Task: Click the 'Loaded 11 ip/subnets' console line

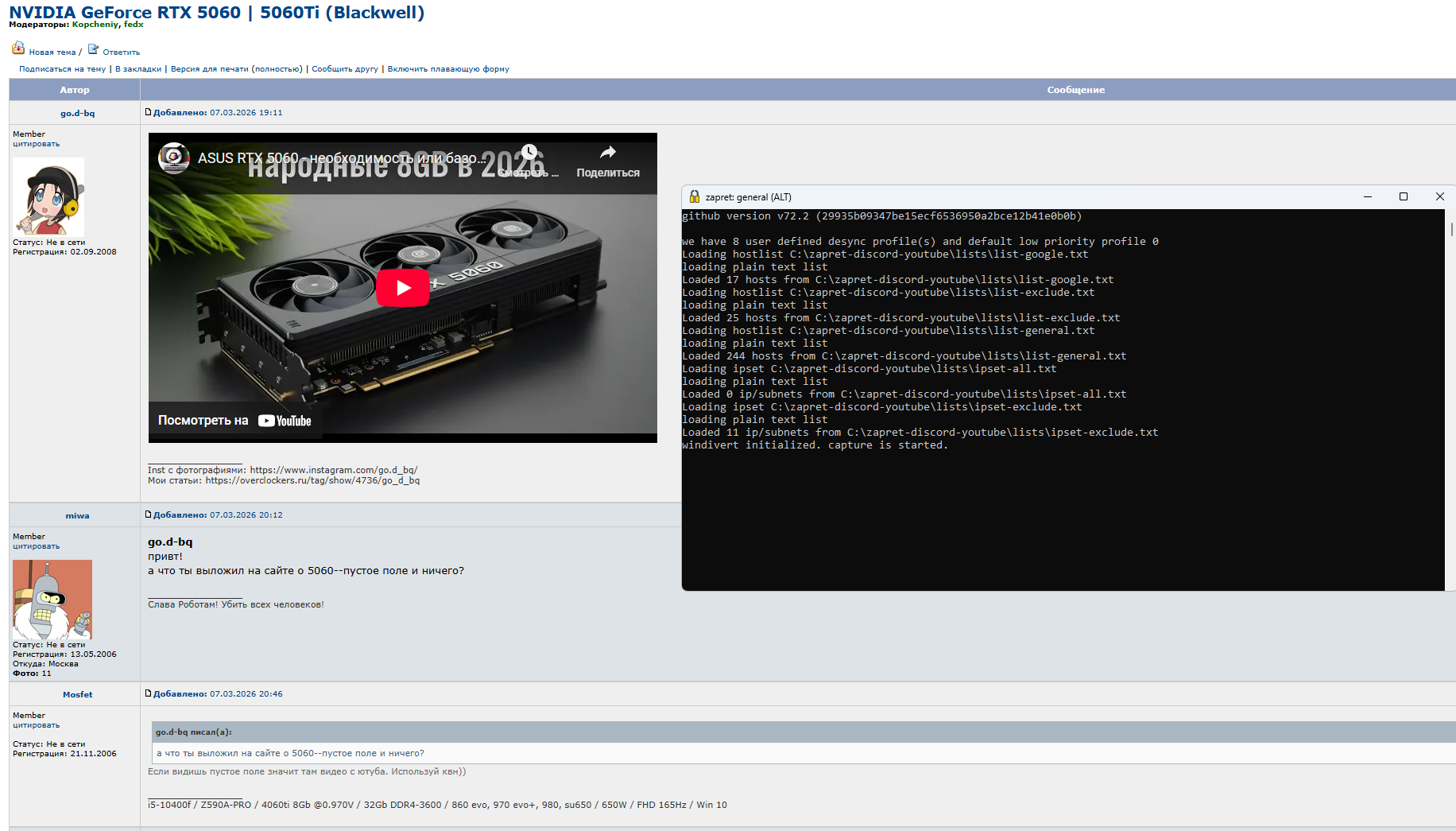Action: [x=920, y=433]
